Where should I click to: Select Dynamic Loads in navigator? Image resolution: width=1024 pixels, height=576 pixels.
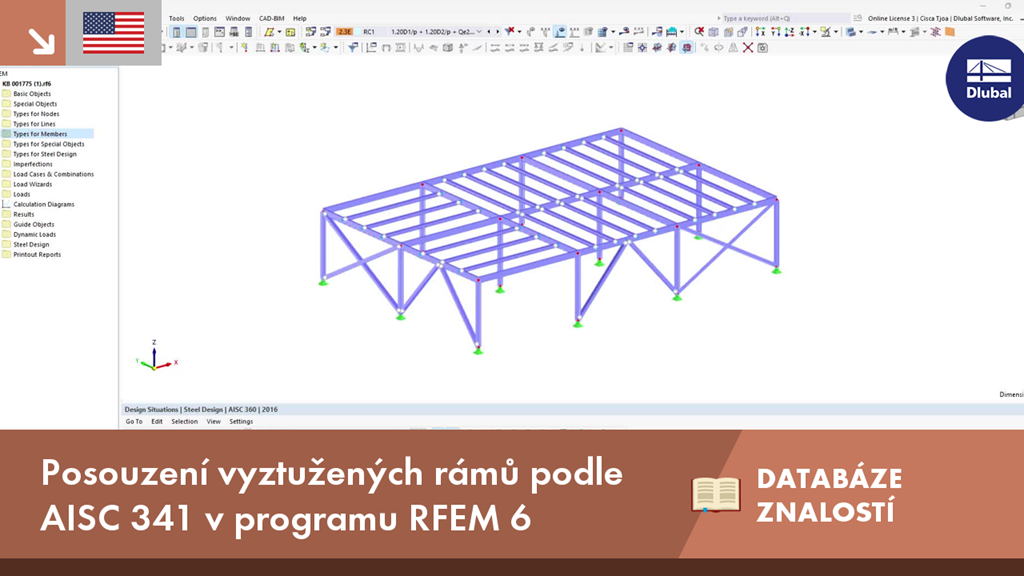(x=35, y=234)
